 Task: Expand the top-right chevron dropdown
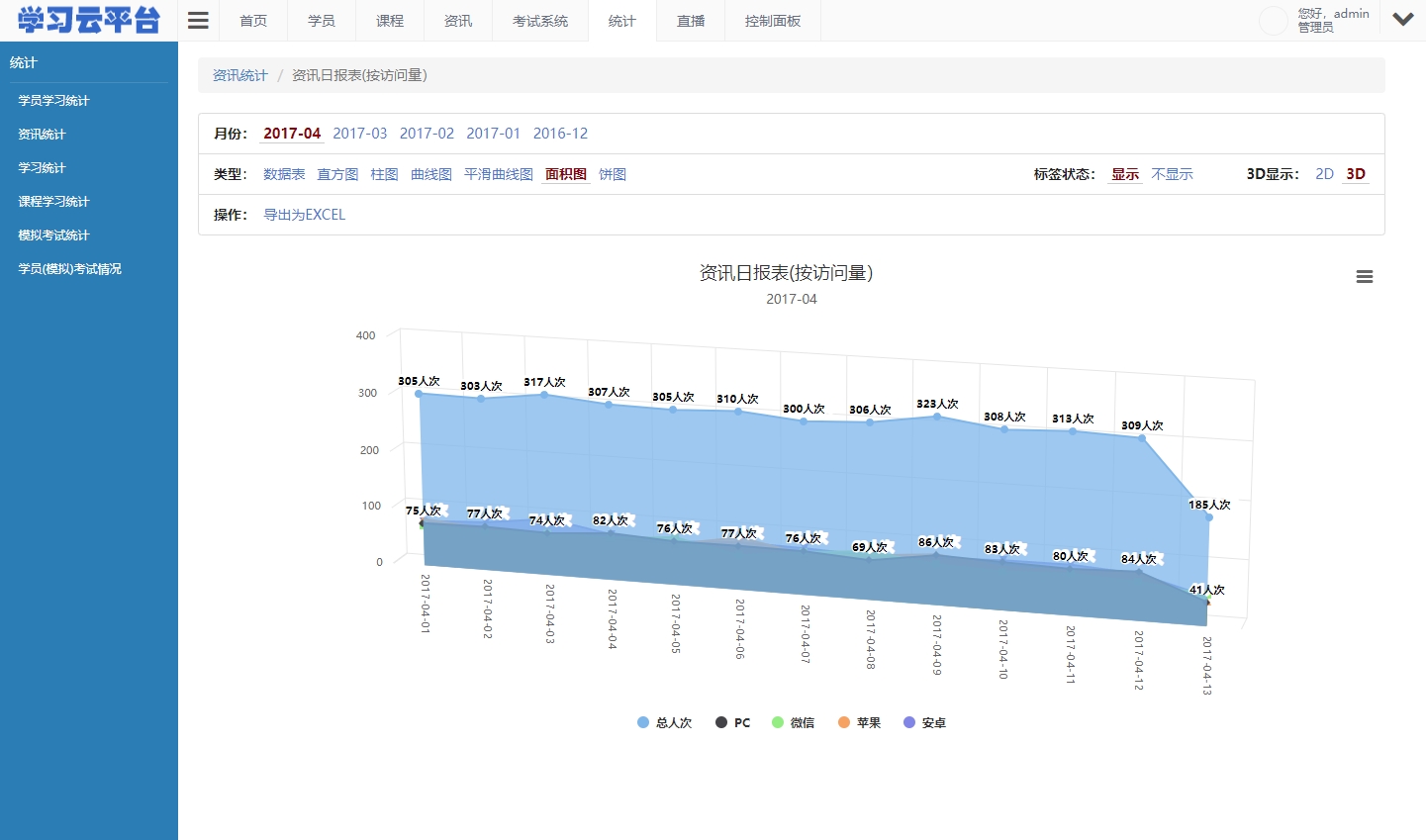(x=1402, y=20)
